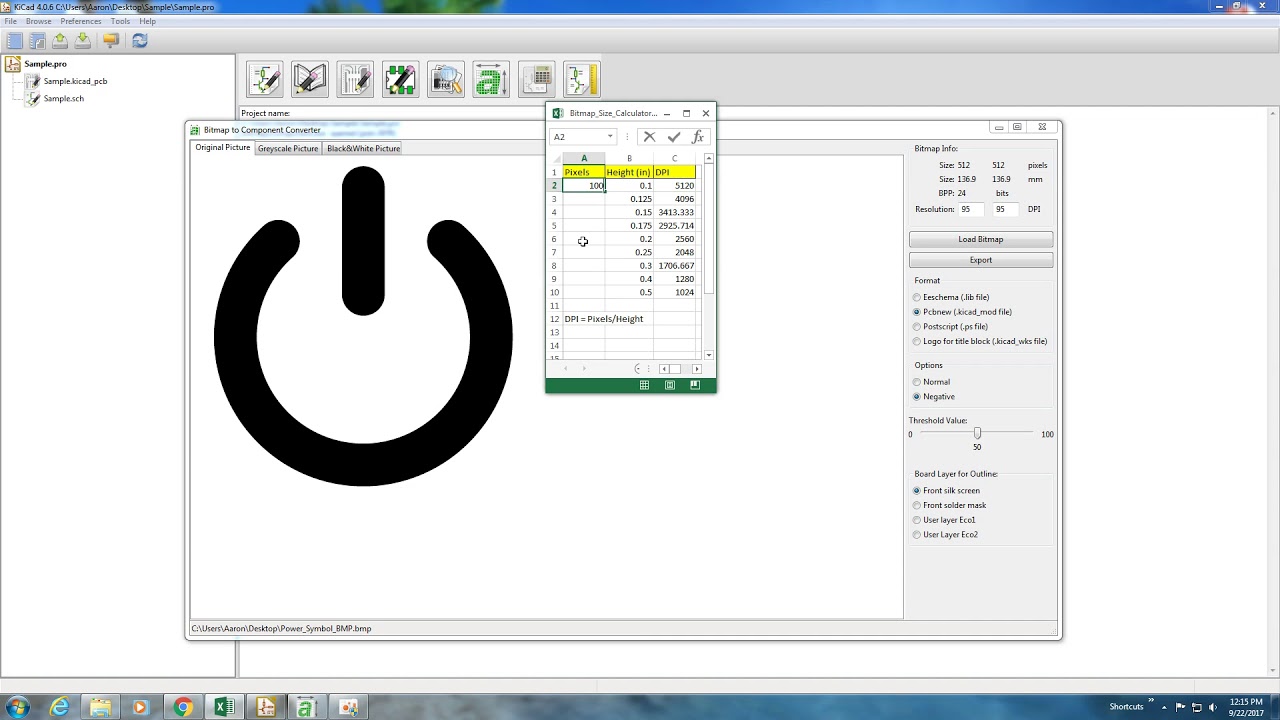Click the Height (in) header cell
This screenshot has height=720, width=1280.
629,172
